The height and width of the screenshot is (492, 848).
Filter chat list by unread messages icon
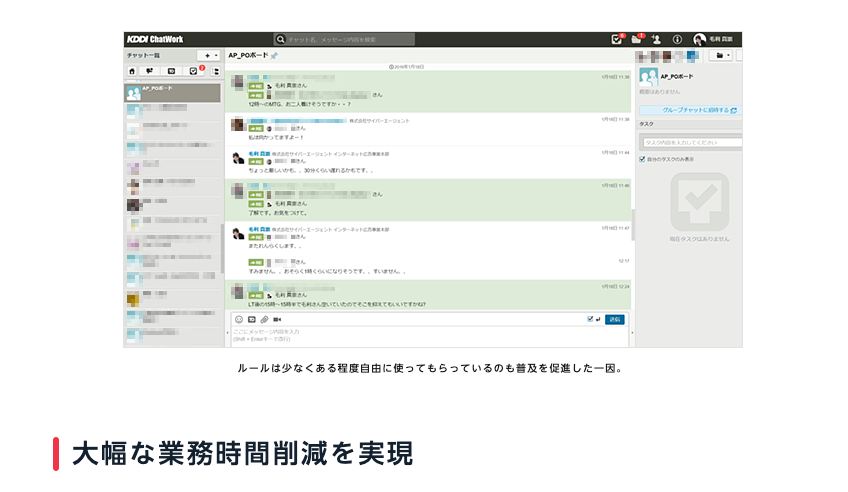tap(150, 71)
